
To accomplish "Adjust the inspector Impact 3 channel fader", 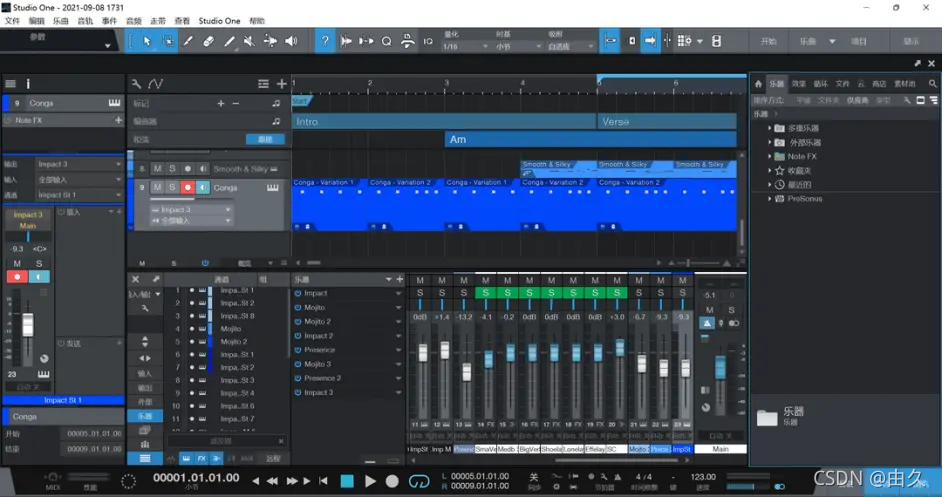I will pos(28,325).
